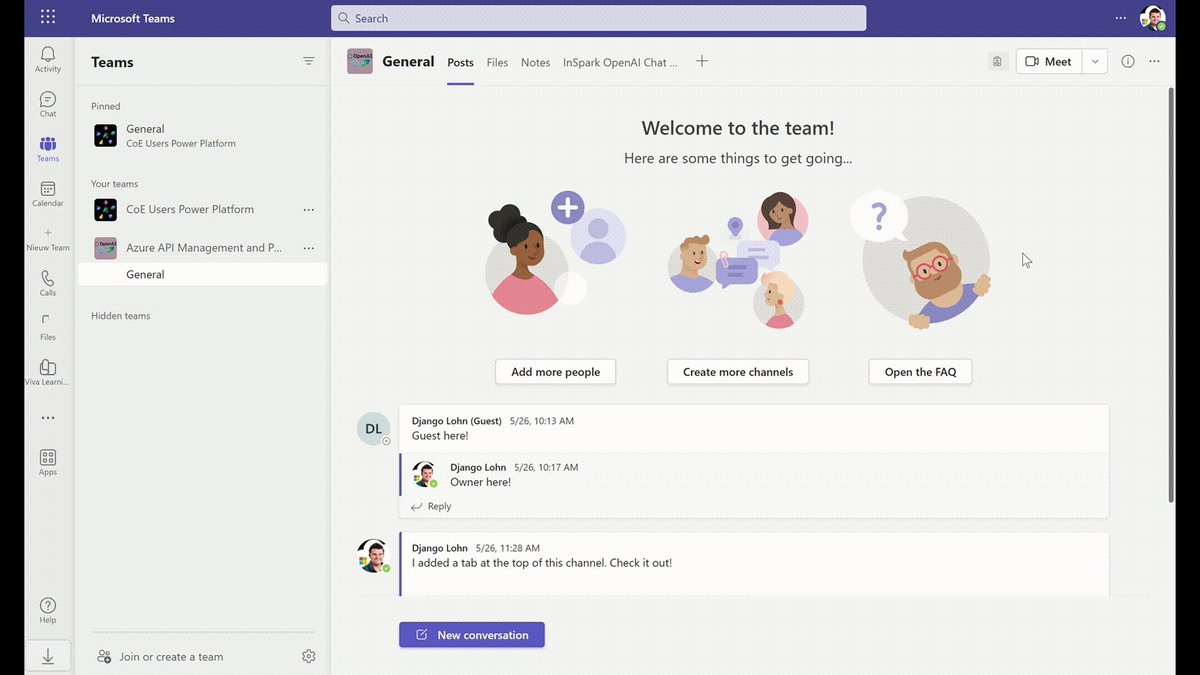Switch to the Notes tab
Screen dimensions: 1200x675
(x=535, y=62)
